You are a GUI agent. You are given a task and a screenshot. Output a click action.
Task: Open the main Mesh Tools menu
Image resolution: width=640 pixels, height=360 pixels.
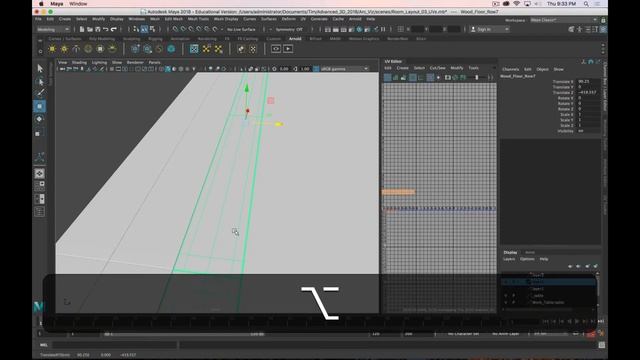(x=198, y=19)
